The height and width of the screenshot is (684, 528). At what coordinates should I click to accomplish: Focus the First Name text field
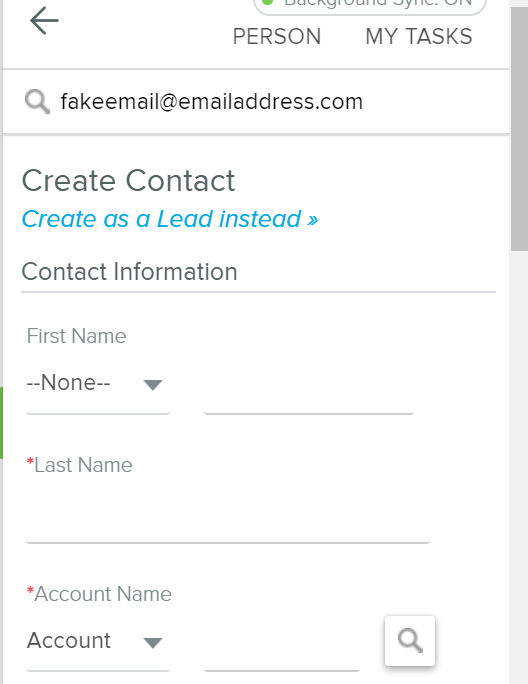tap(309, 390)
